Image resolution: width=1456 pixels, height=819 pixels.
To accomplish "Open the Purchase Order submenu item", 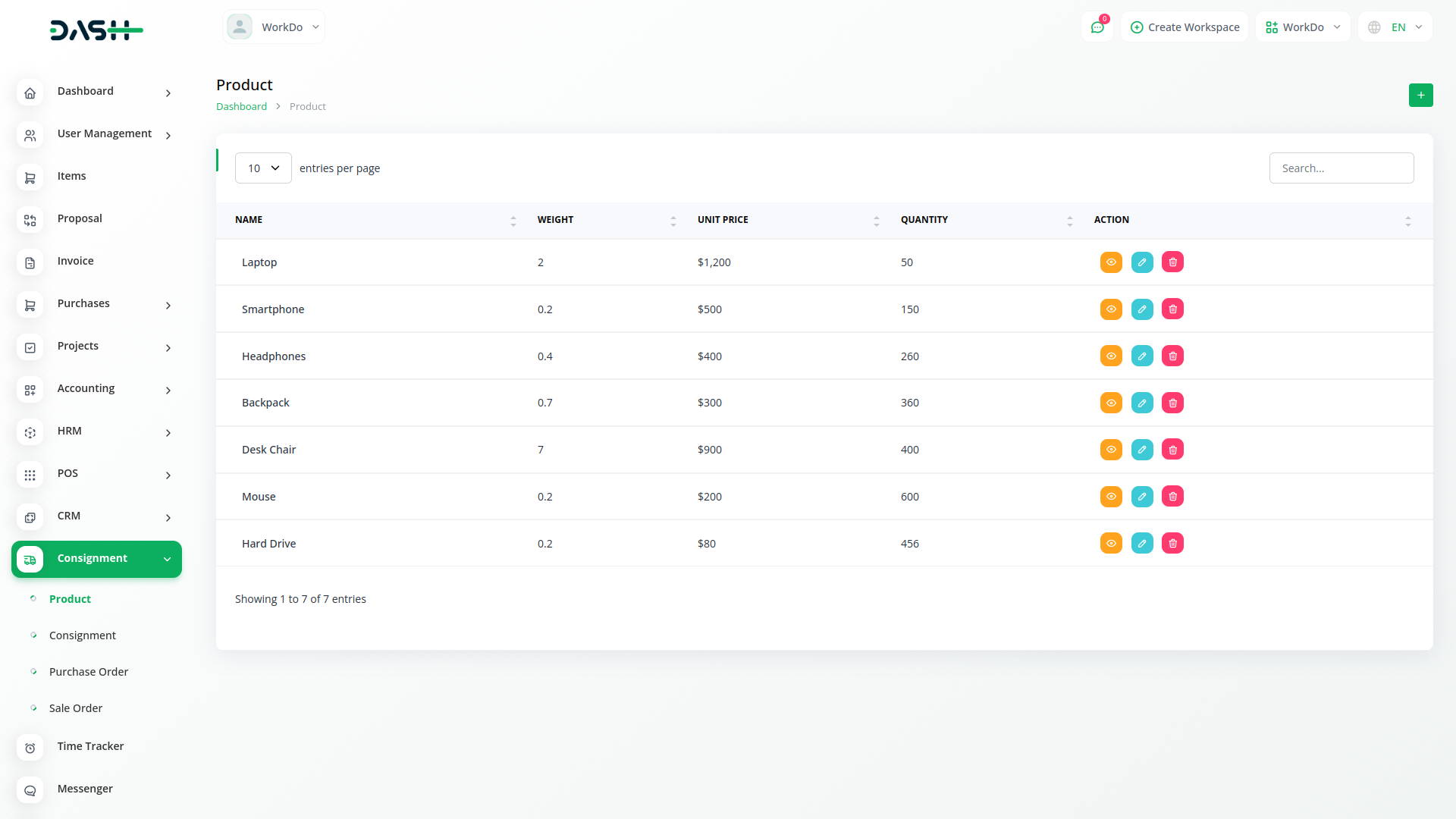I will pyautogui.click(x=89, y=672).
